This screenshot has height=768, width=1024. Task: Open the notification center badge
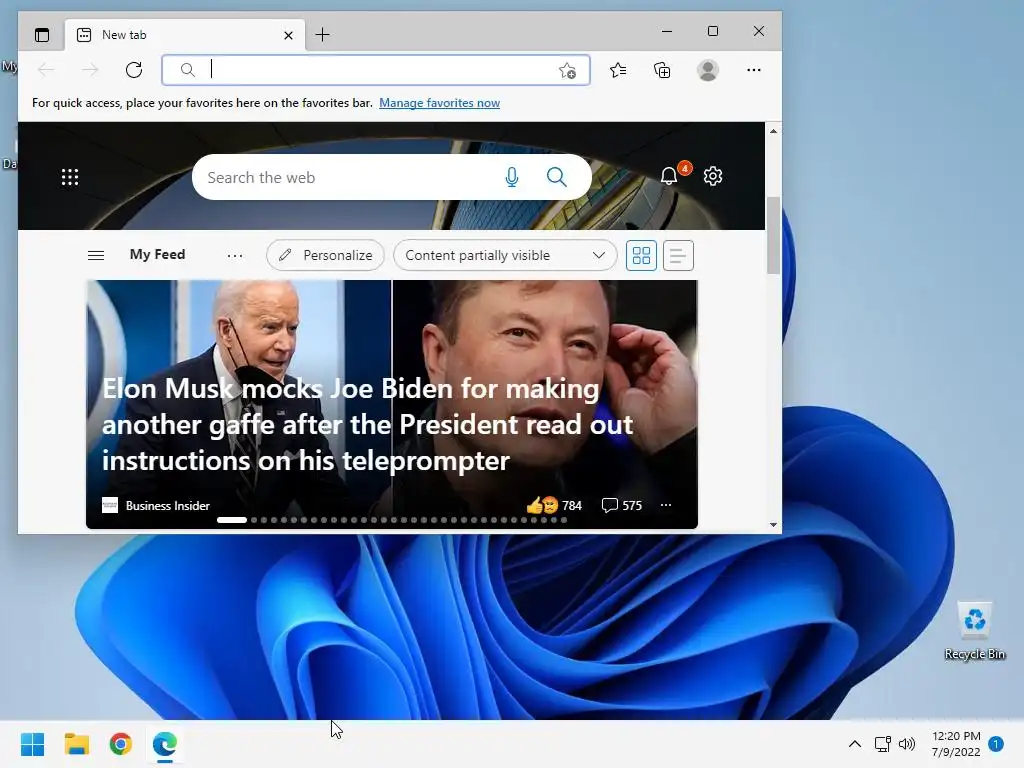(996, 744)
